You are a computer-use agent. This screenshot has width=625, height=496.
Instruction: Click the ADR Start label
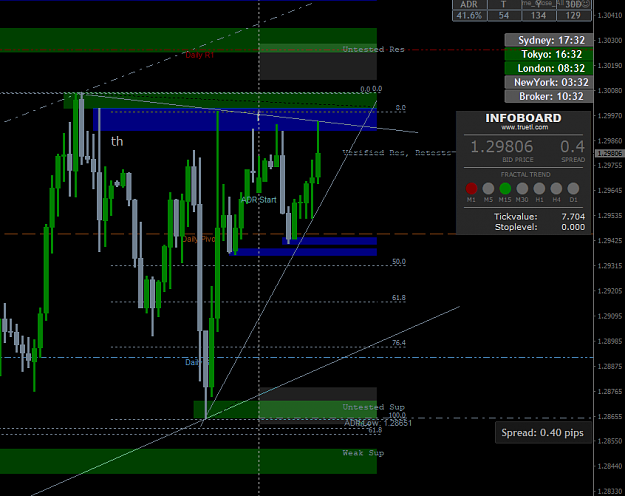(259, 200)
